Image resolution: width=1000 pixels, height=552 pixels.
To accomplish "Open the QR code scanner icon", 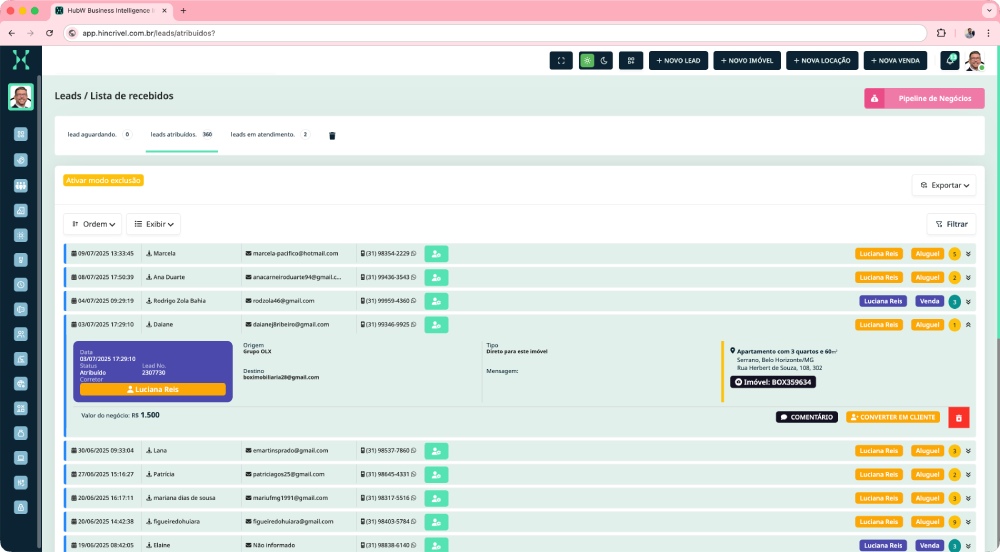I will coord(631,60).
